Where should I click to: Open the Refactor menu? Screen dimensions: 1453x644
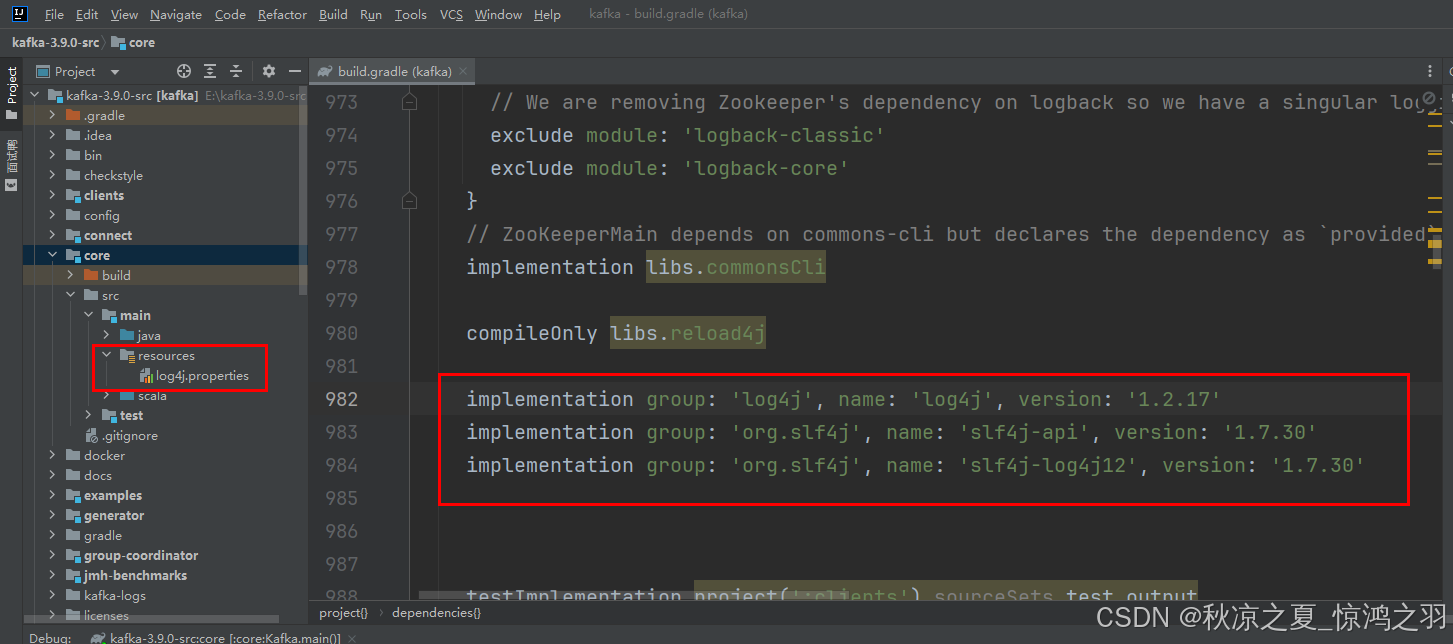(x=282, y=14)
